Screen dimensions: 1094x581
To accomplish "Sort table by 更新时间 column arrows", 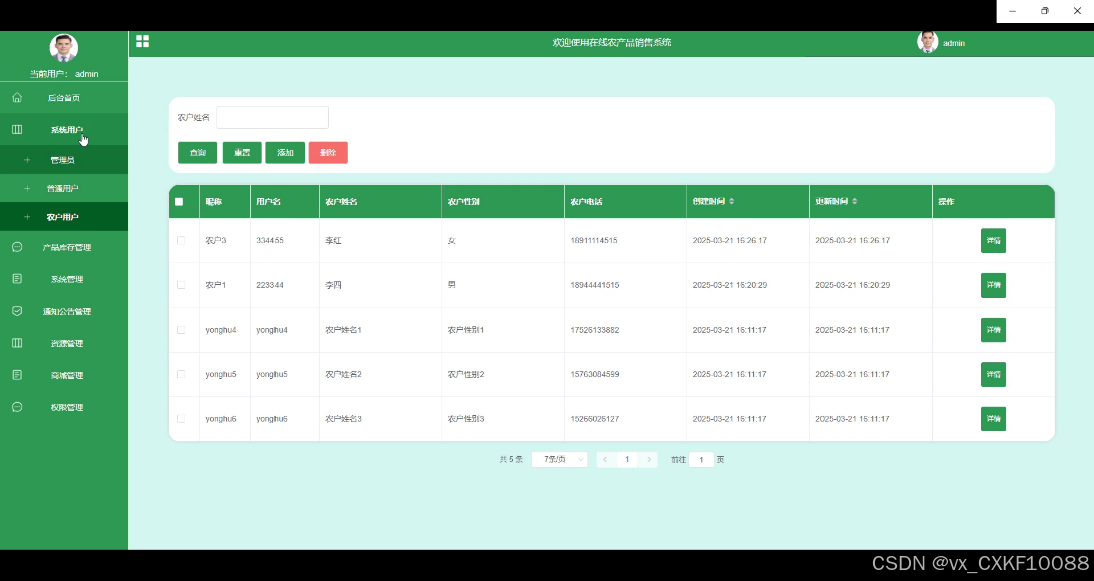I will [854, 202].
